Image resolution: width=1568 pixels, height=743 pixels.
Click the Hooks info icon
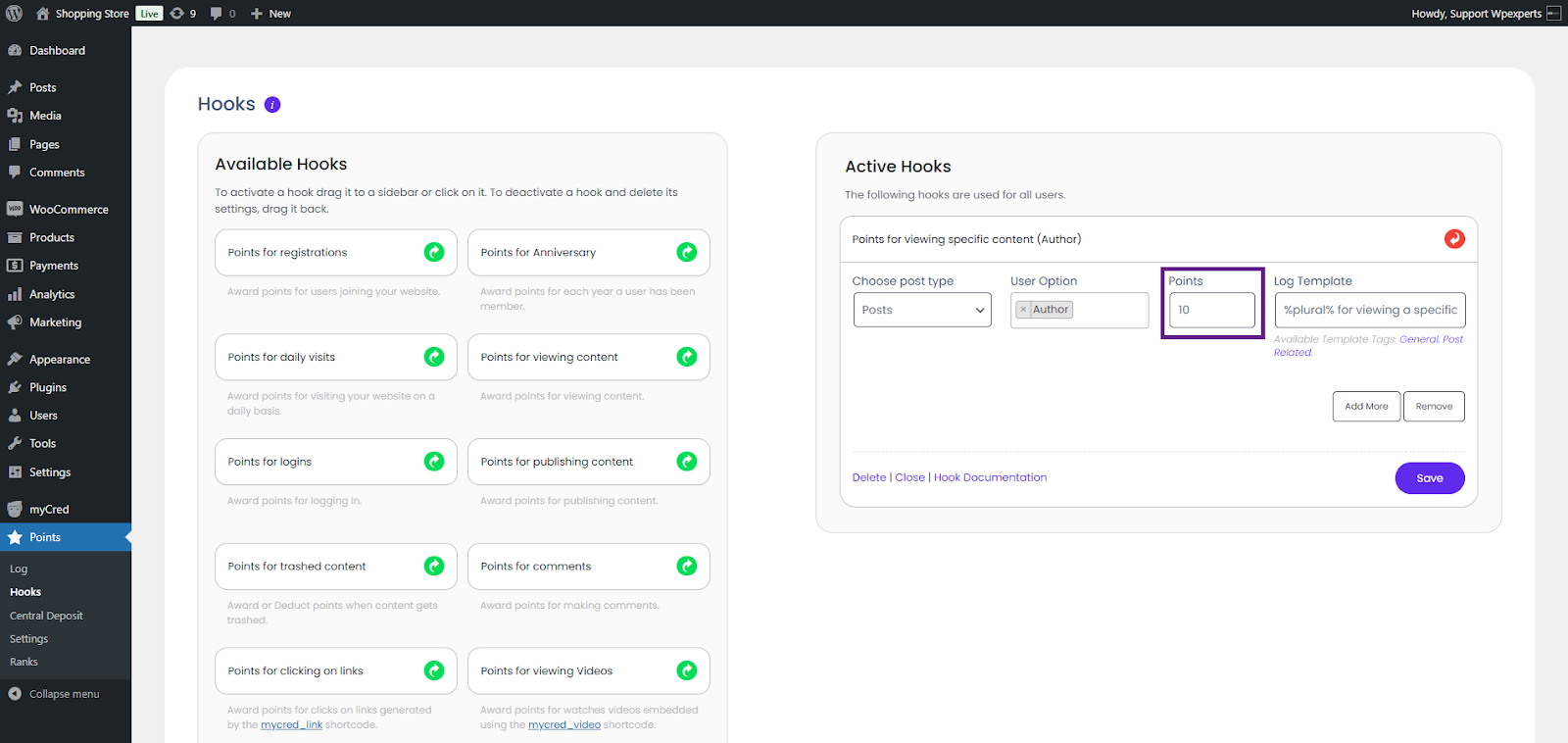pos(272,105)
